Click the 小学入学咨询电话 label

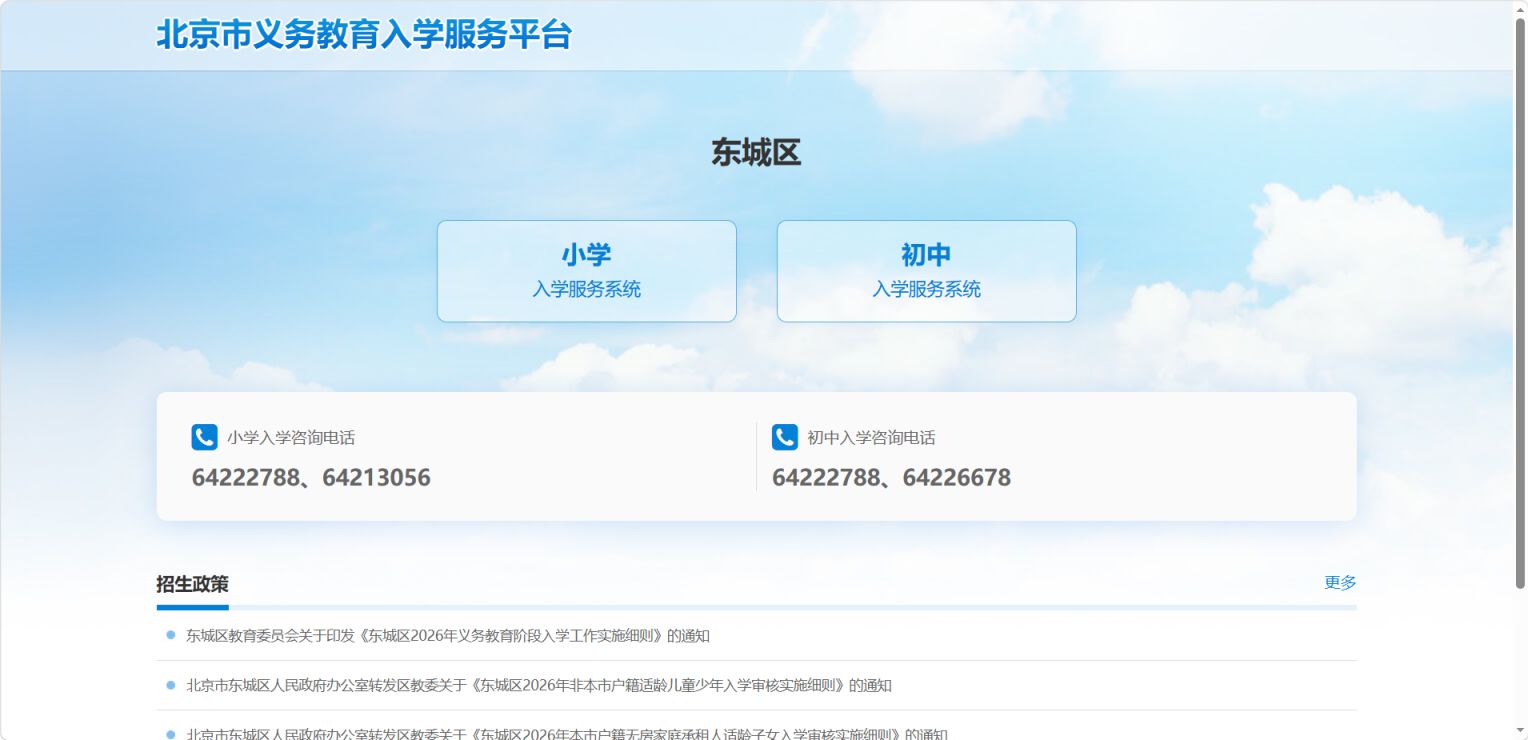point(291,438)
